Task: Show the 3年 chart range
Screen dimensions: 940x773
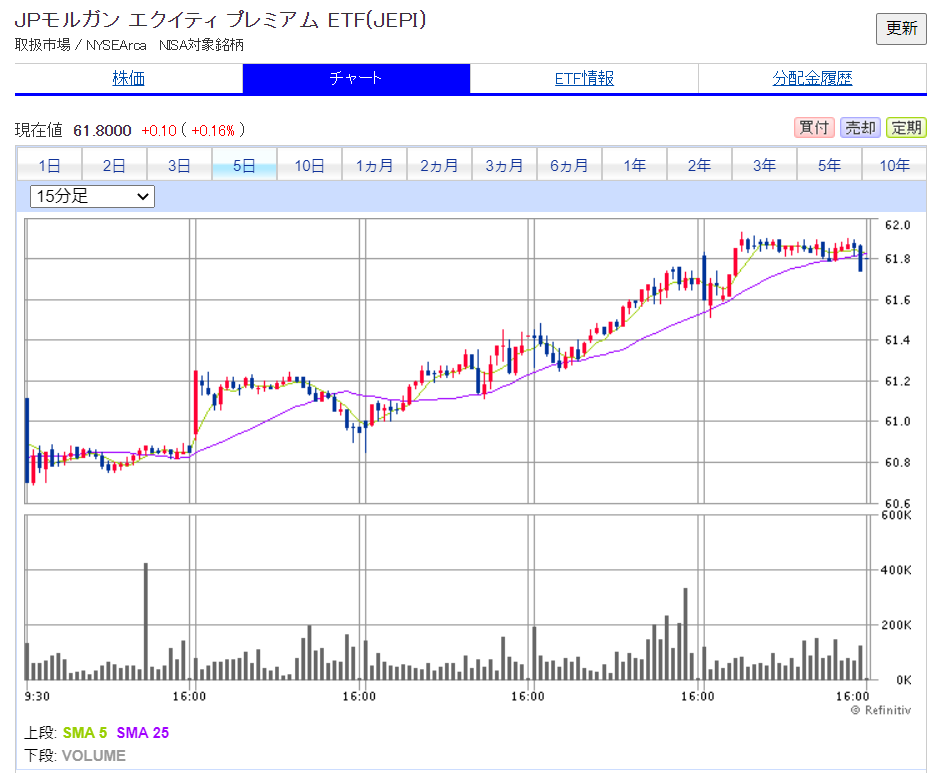Action: coord(765,165)
